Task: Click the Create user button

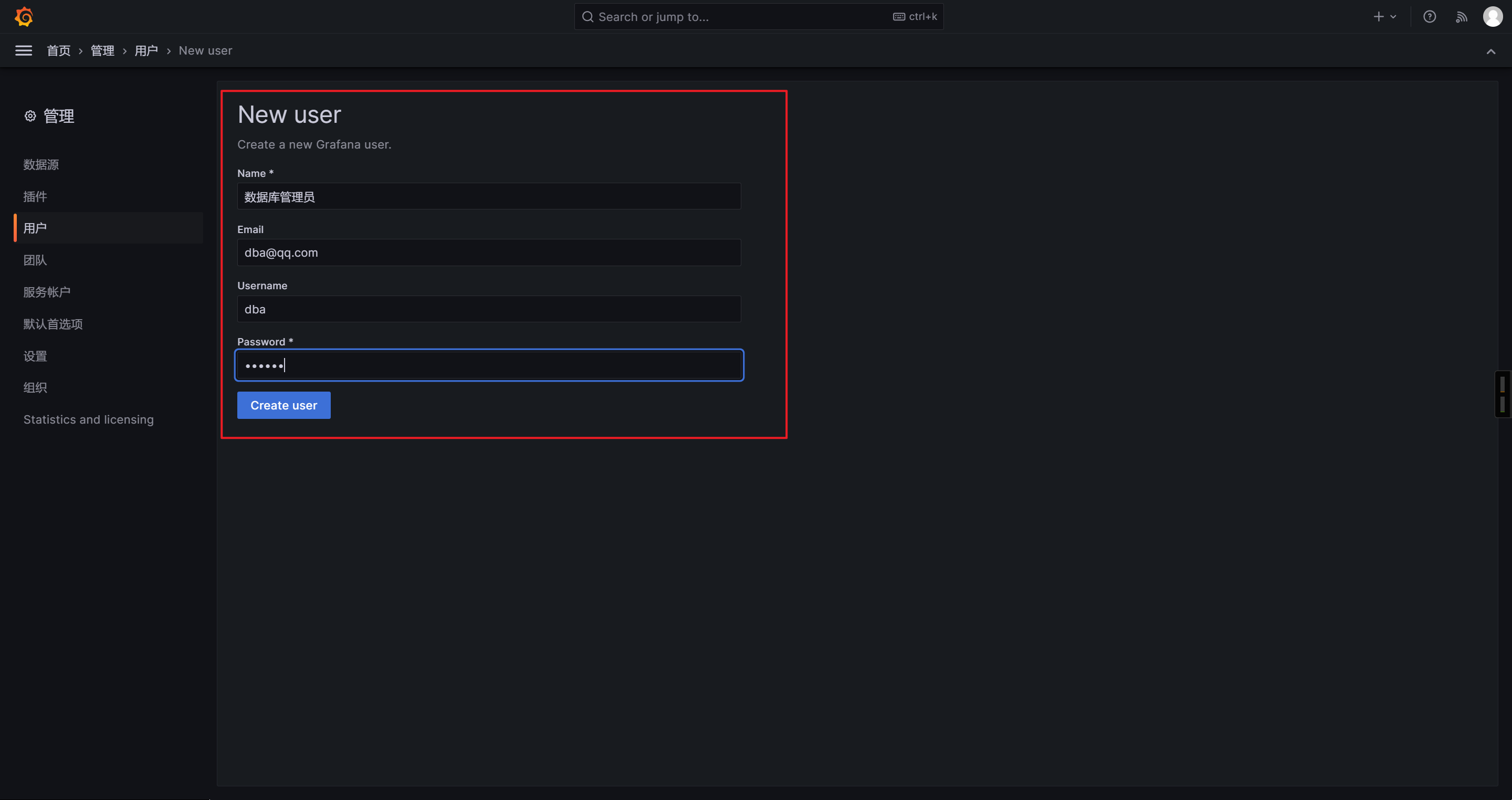Action: pos(283,405)
